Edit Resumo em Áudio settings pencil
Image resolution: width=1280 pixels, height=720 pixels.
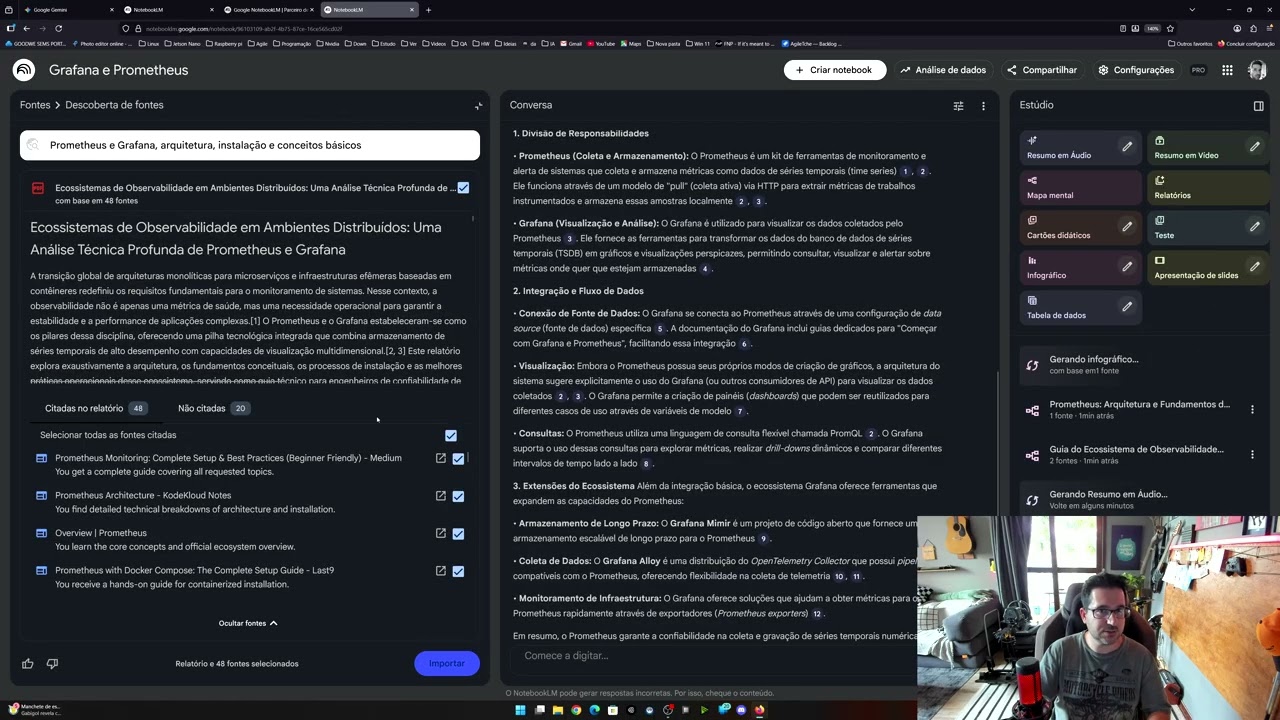1127,147
